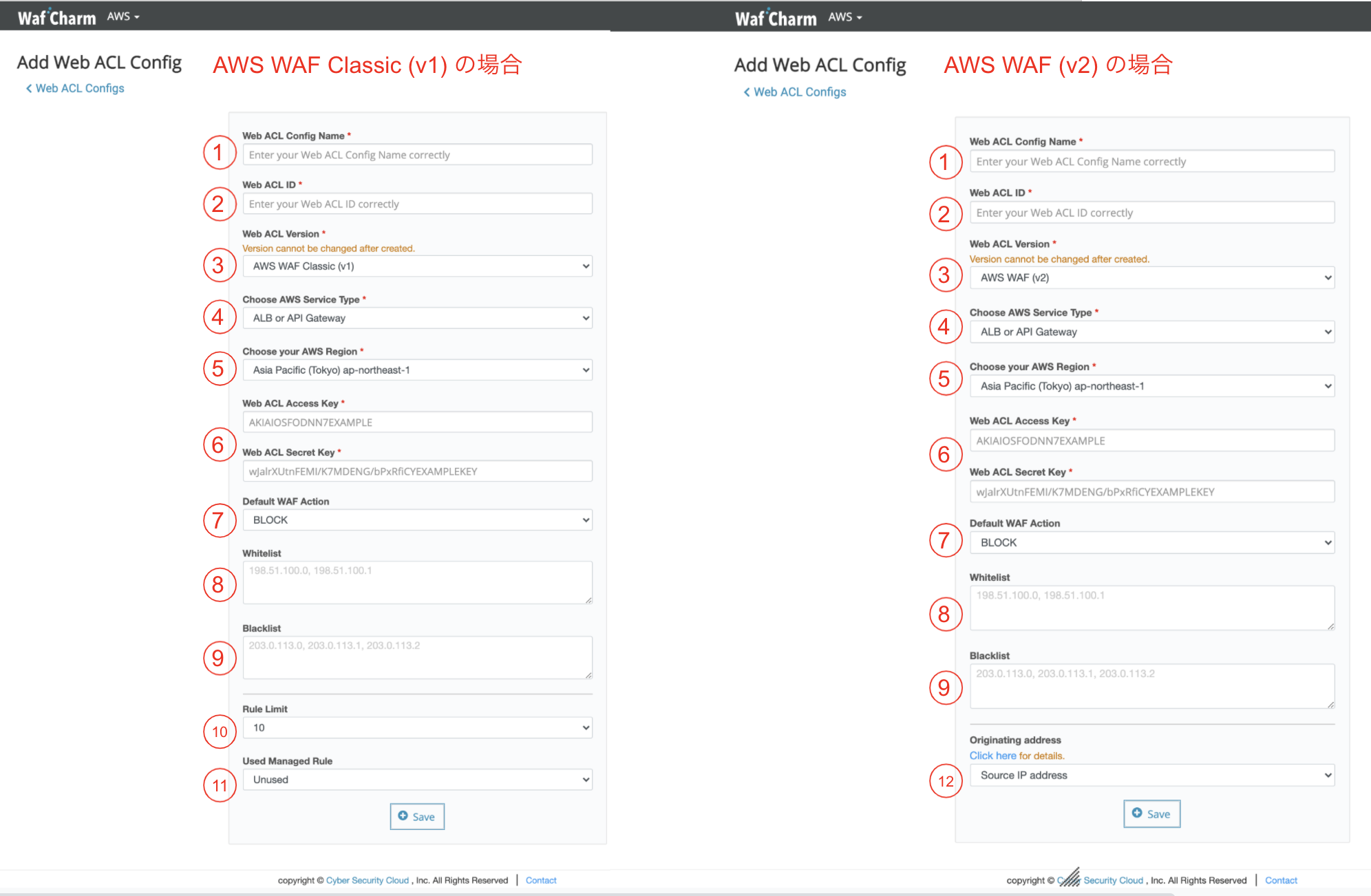Image resolution: width=1371 pixels, height=896 pixels.
Task: Click the plus icon on right Save button
Action: coord(1137,813)
